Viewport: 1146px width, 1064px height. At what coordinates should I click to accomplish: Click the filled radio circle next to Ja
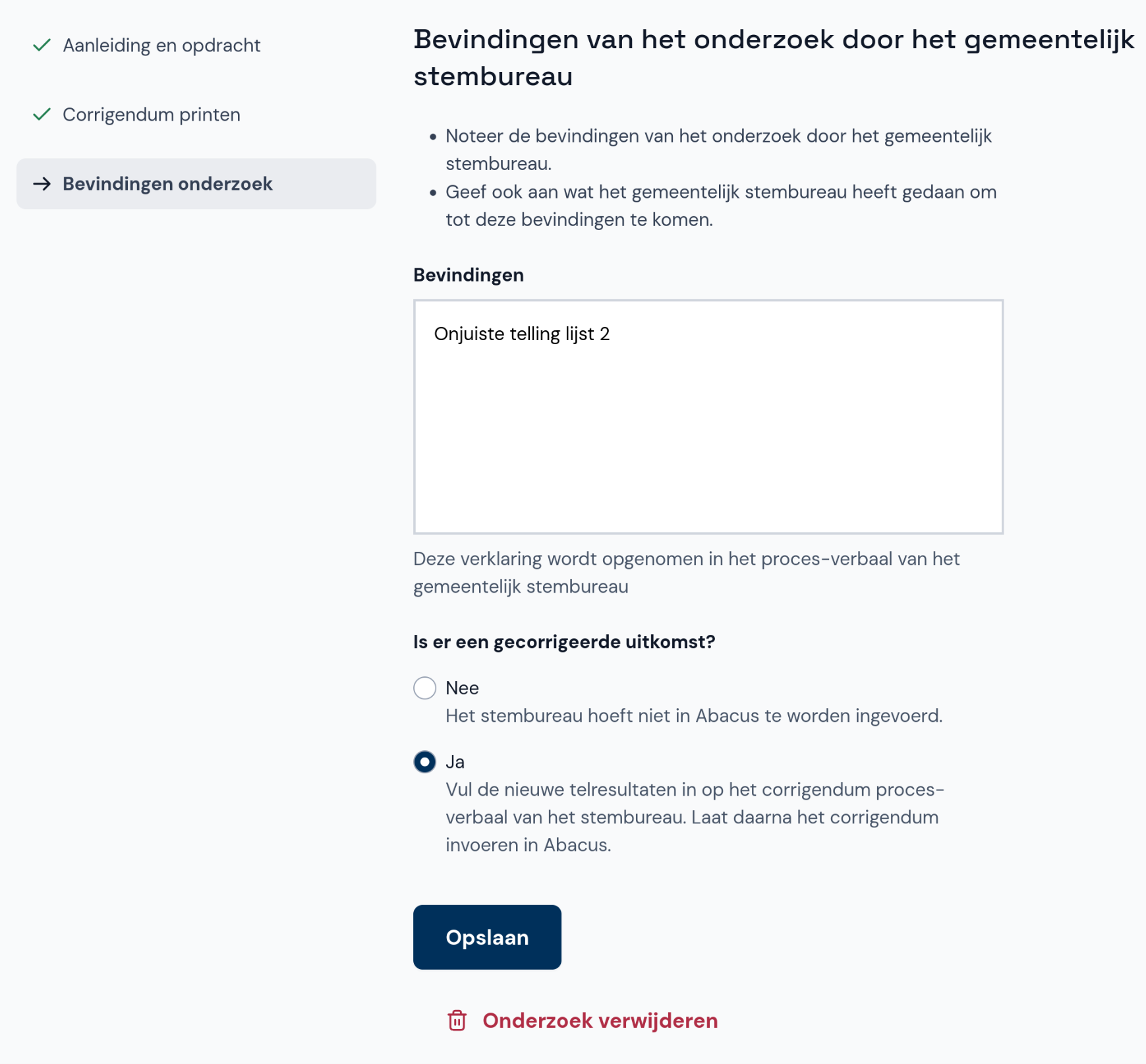pyautogui.click(x=426, y=761)
